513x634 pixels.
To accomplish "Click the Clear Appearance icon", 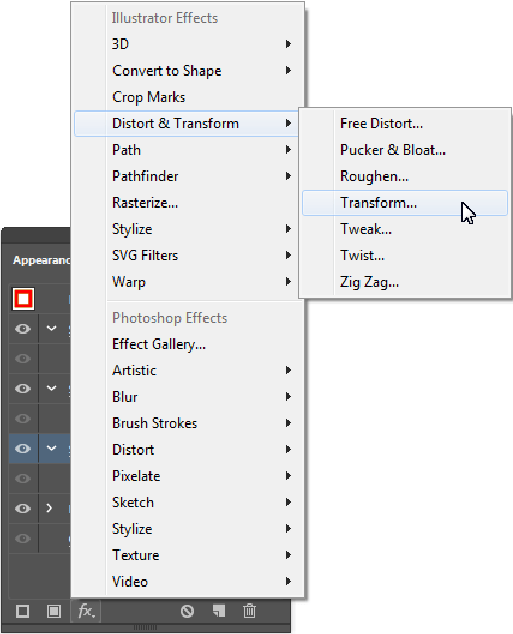I will [187, 611].
